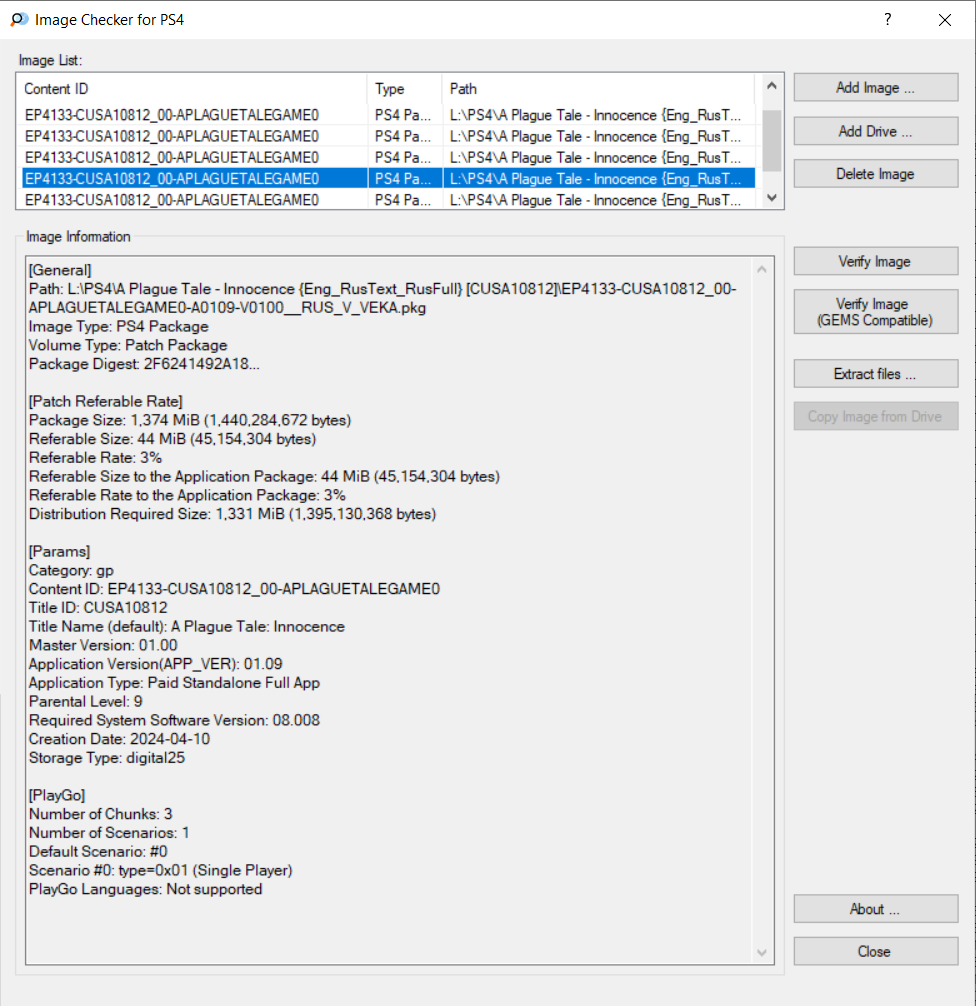Click the help question mark icon
Image resolution: width=976 pixels, height=1006 pixels.
coord(887,19)
